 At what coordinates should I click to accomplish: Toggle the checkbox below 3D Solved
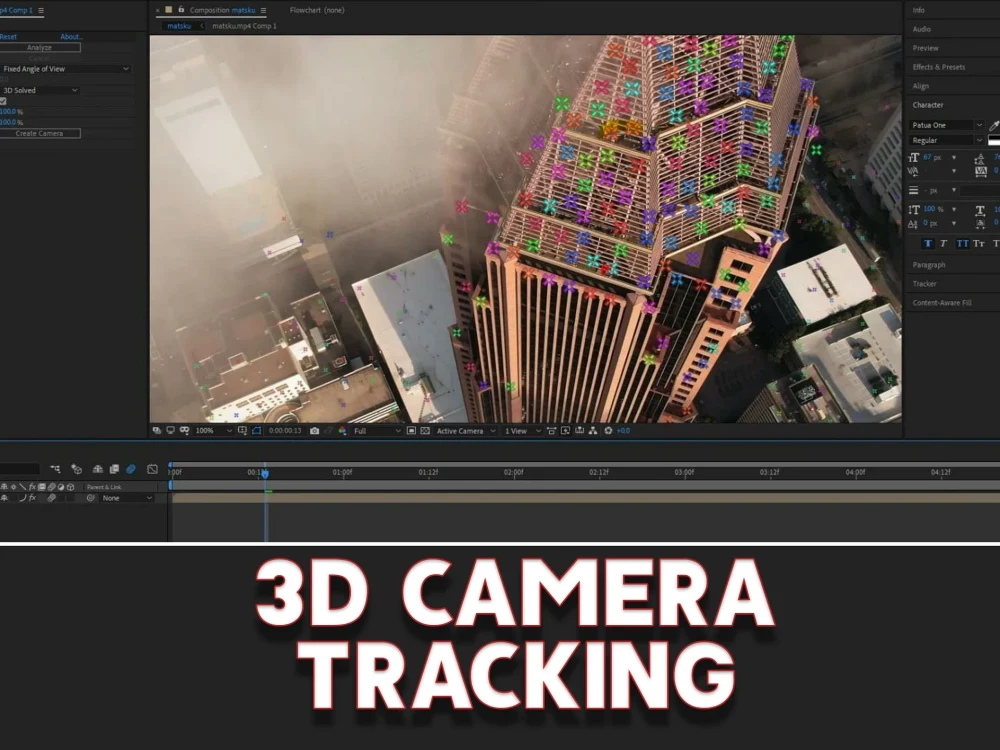[x=3, y=101]
